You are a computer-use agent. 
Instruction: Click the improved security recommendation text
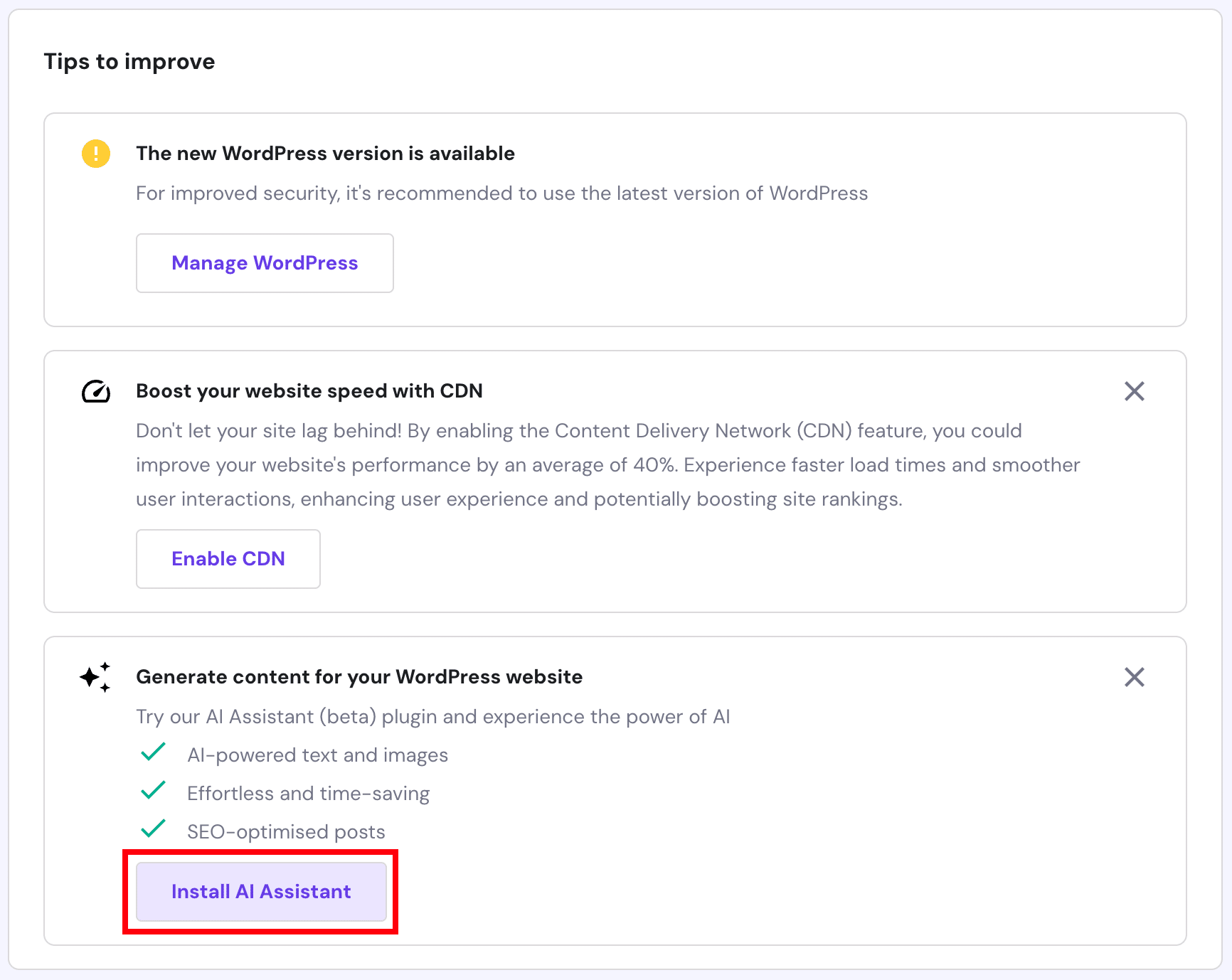click(x=501, y=193)
